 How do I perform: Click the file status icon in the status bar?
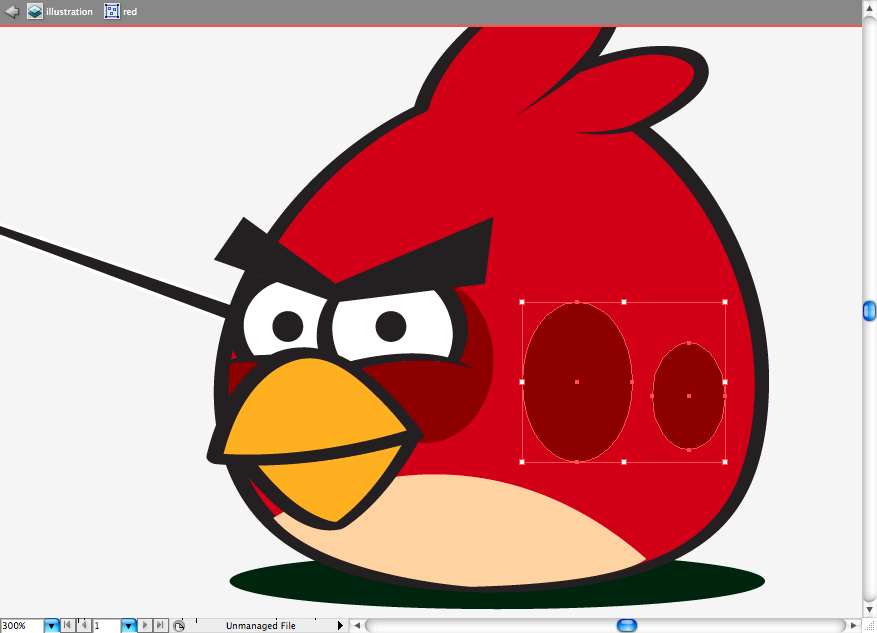pos(179,626)
